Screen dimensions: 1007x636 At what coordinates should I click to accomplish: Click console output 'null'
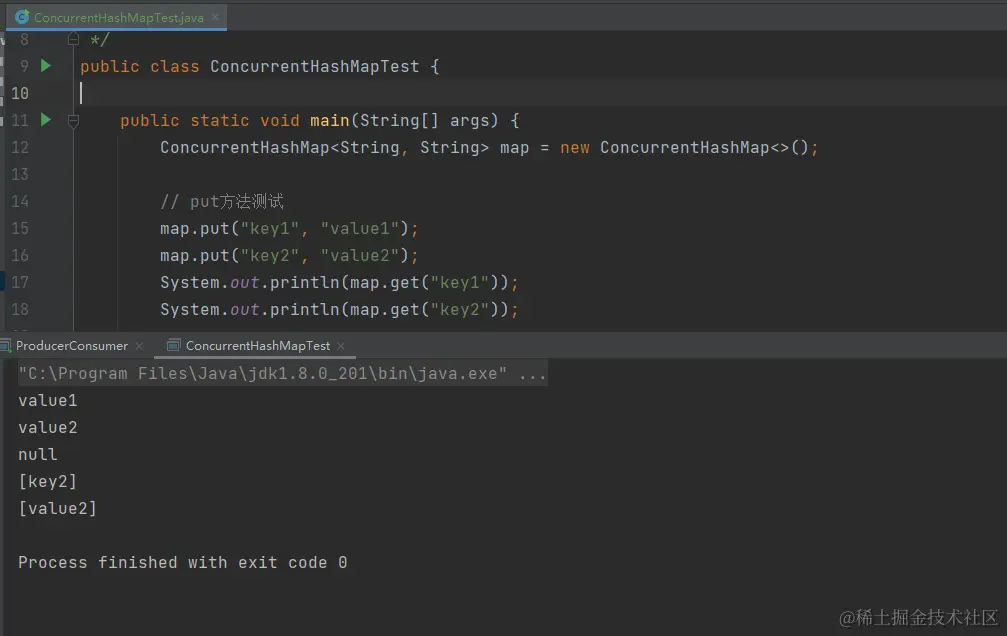point(38,454)
